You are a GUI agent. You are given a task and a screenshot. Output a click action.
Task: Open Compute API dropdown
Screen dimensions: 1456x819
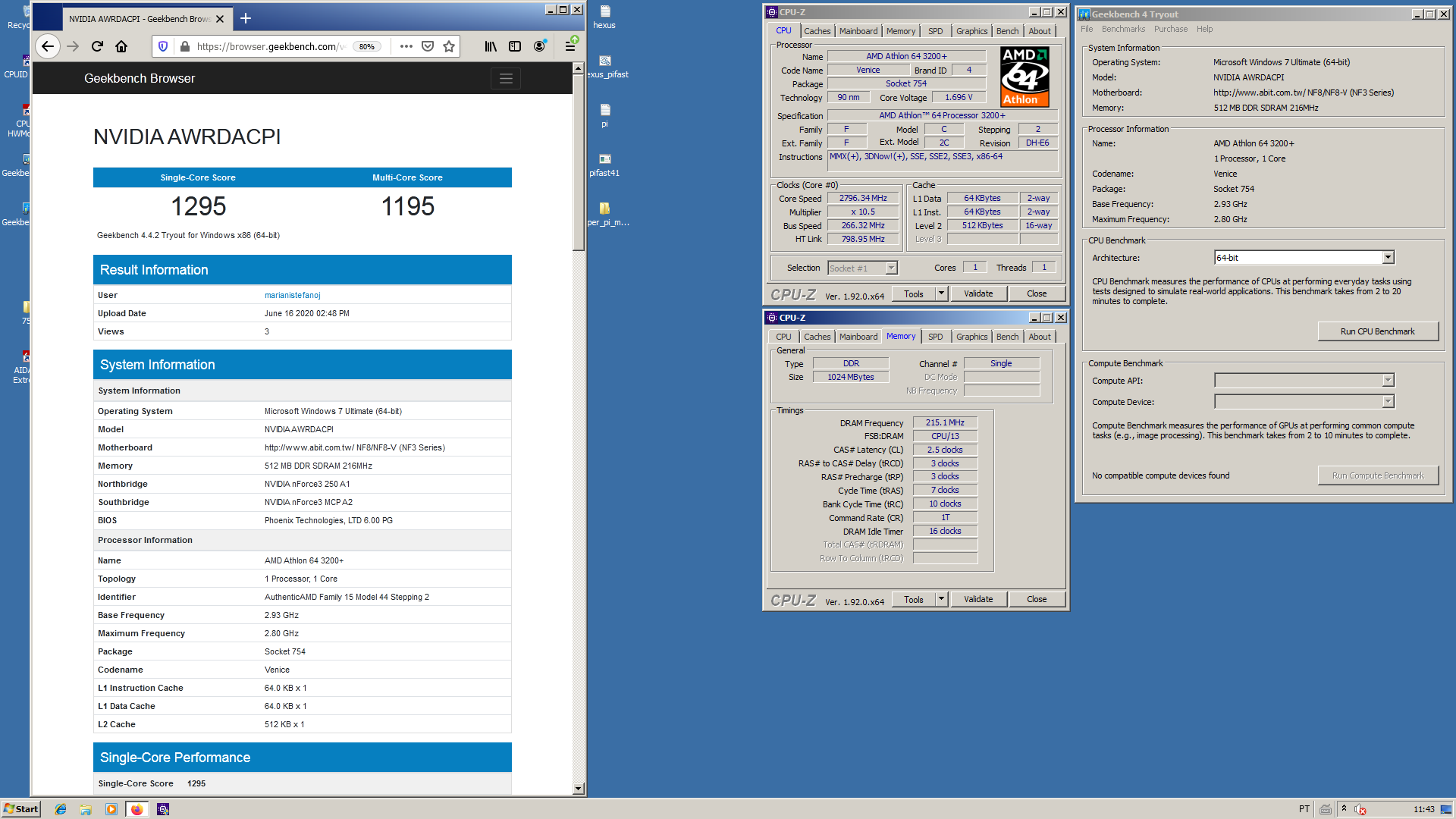(x=1388, y=381)
